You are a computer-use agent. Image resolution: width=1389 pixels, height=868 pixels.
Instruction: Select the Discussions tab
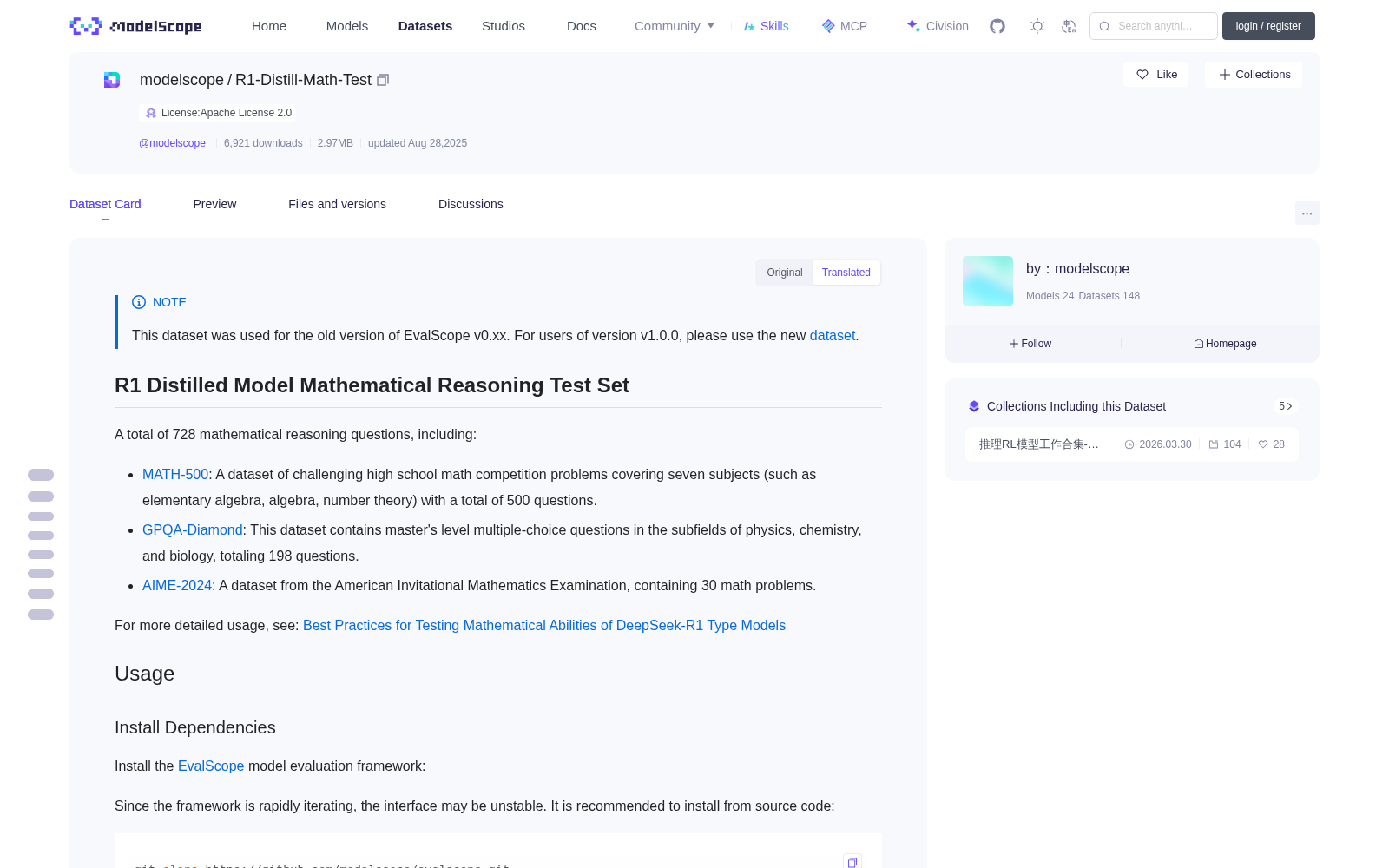[471, 204]
